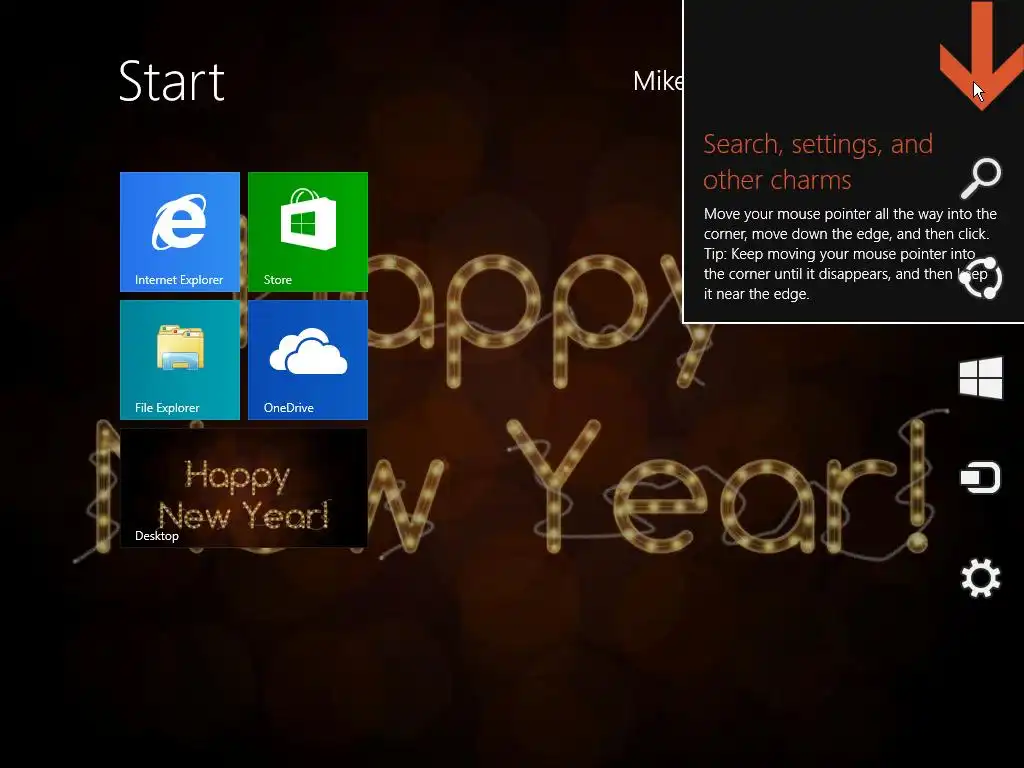Click the Search charm magnifier icon

click(981, 178)
